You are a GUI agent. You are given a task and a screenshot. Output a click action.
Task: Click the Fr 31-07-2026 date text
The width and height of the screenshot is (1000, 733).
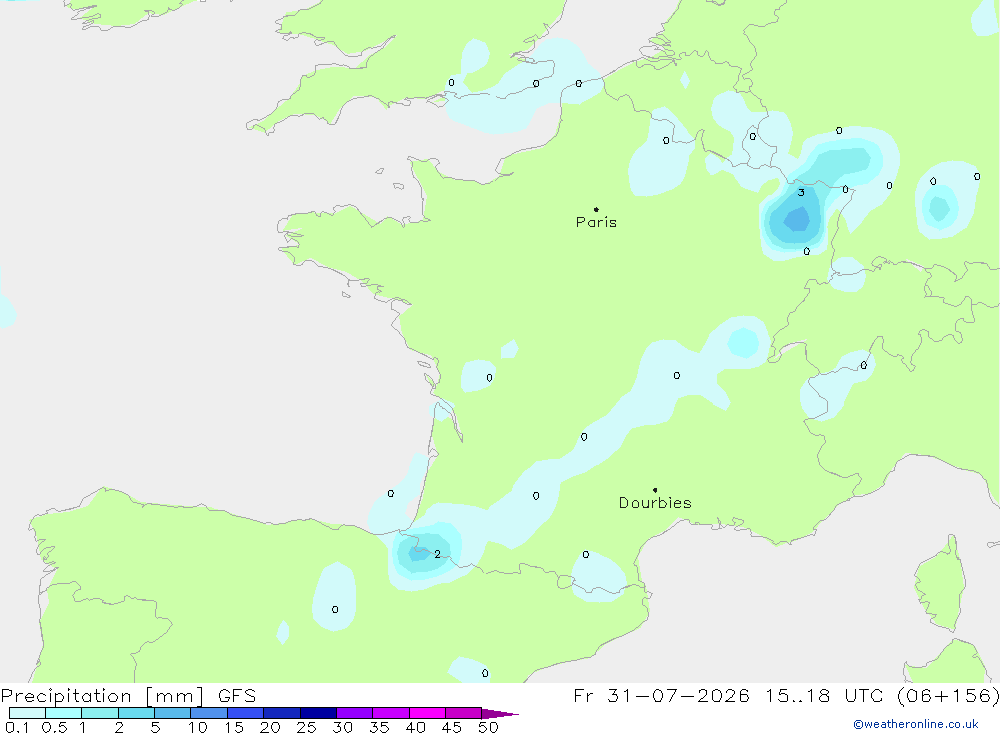tap(661, 696)
